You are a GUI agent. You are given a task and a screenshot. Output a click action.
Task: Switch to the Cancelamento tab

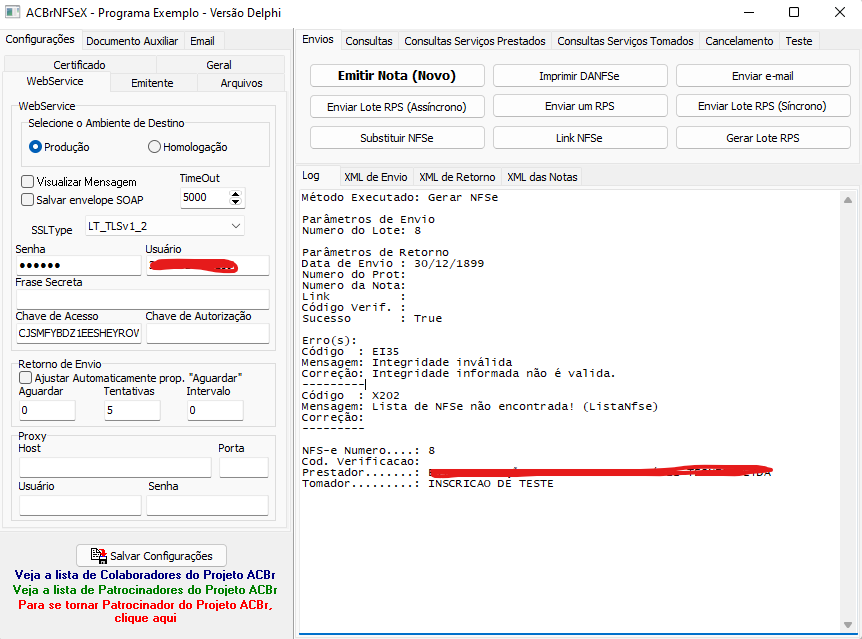(739, 41)
